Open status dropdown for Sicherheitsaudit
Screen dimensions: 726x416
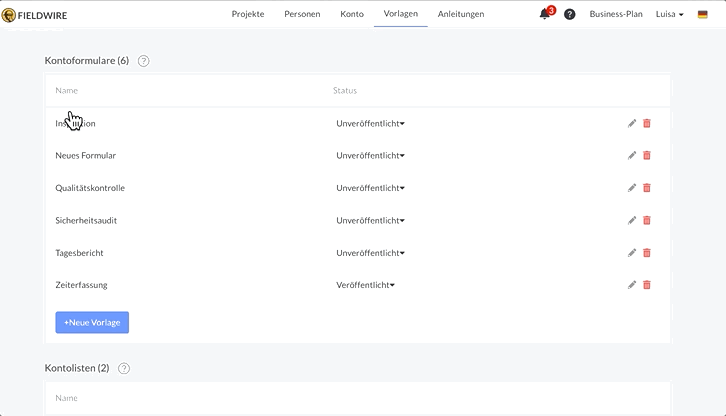(370, 221)
